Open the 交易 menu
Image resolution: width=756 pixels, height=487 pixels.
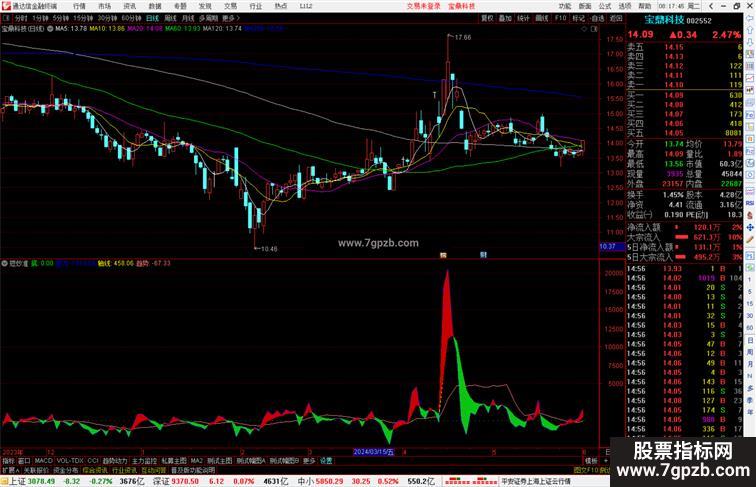pyautogui.click(x=230, y=6)
